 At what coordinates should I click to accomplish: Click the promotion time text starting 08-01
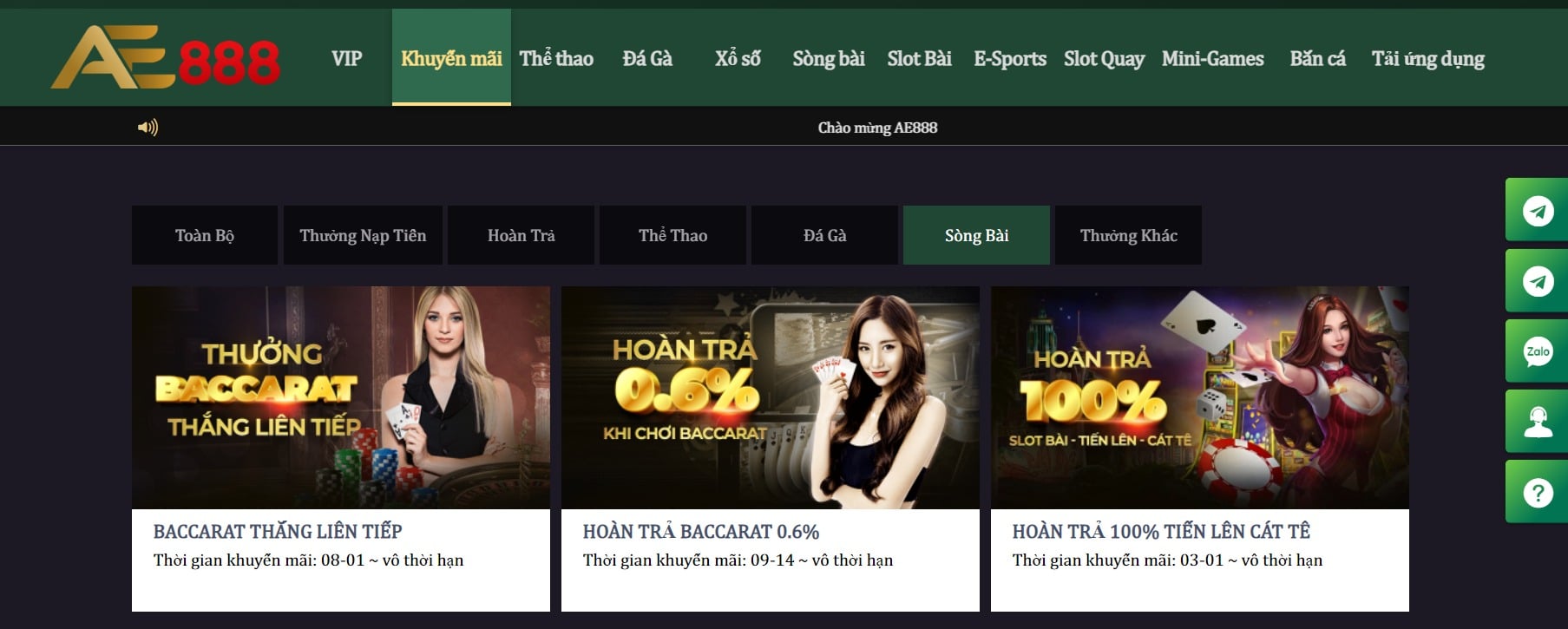pyautogui.click(x=309, y=560)
